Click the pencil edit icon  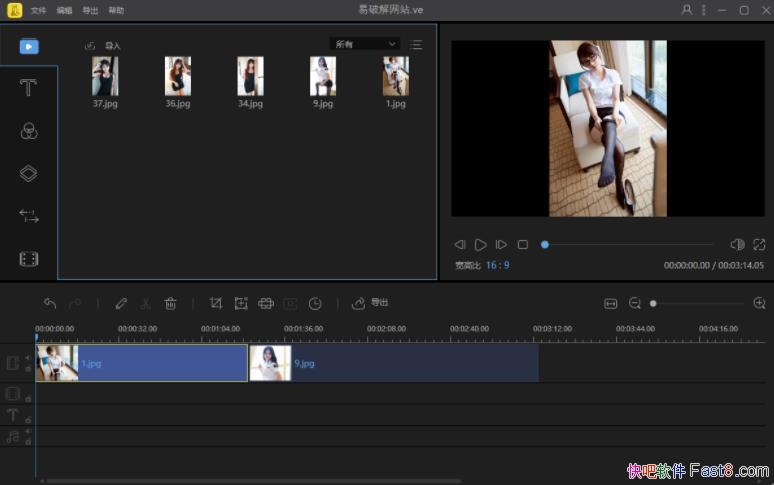click(121, 303)
